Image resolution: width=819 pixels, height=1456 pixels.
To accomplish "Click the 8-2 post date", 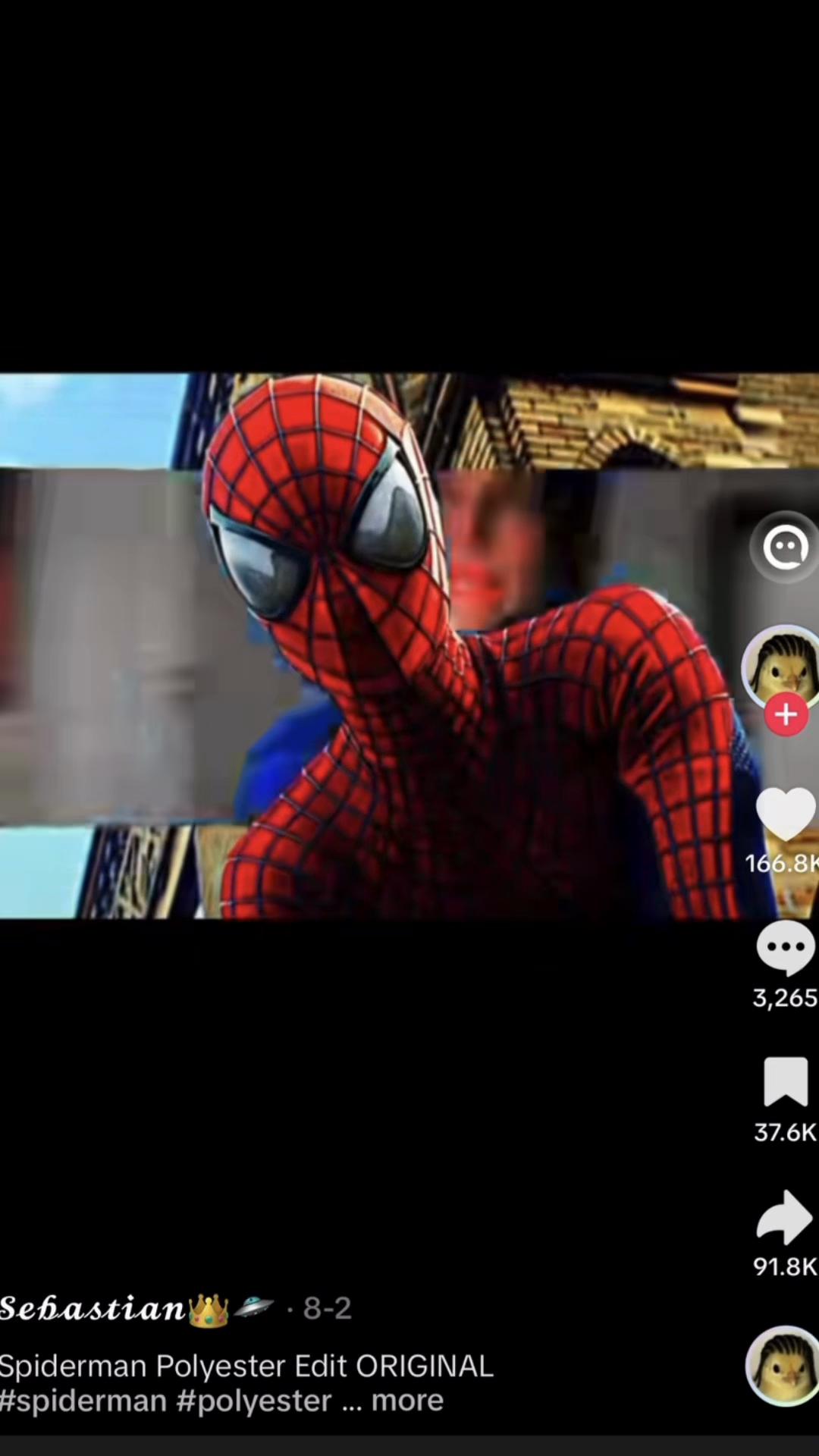I will point(327,1308).
